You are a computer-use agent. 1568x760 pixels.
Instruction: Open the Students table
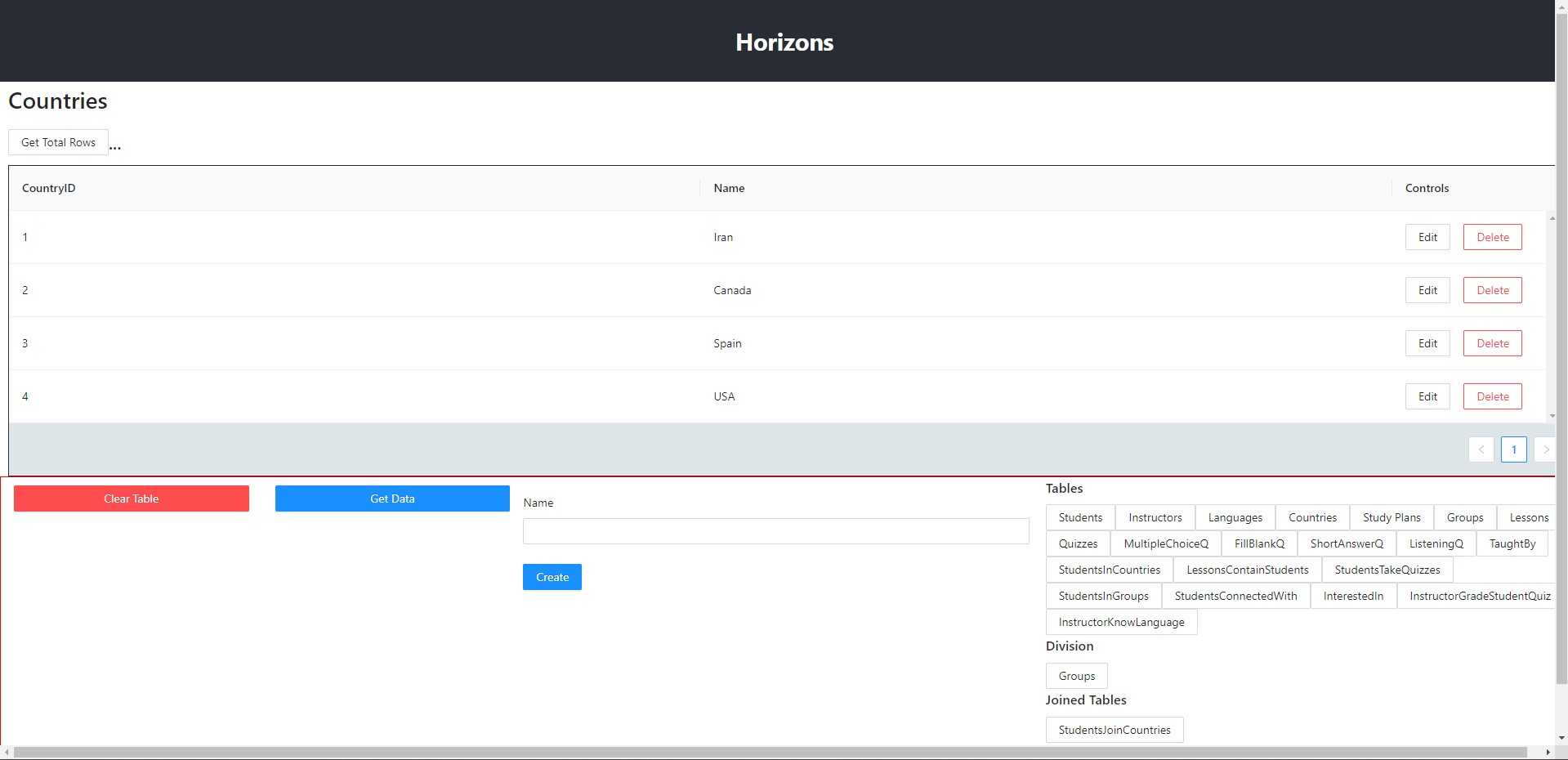[x=1080, y=517]
